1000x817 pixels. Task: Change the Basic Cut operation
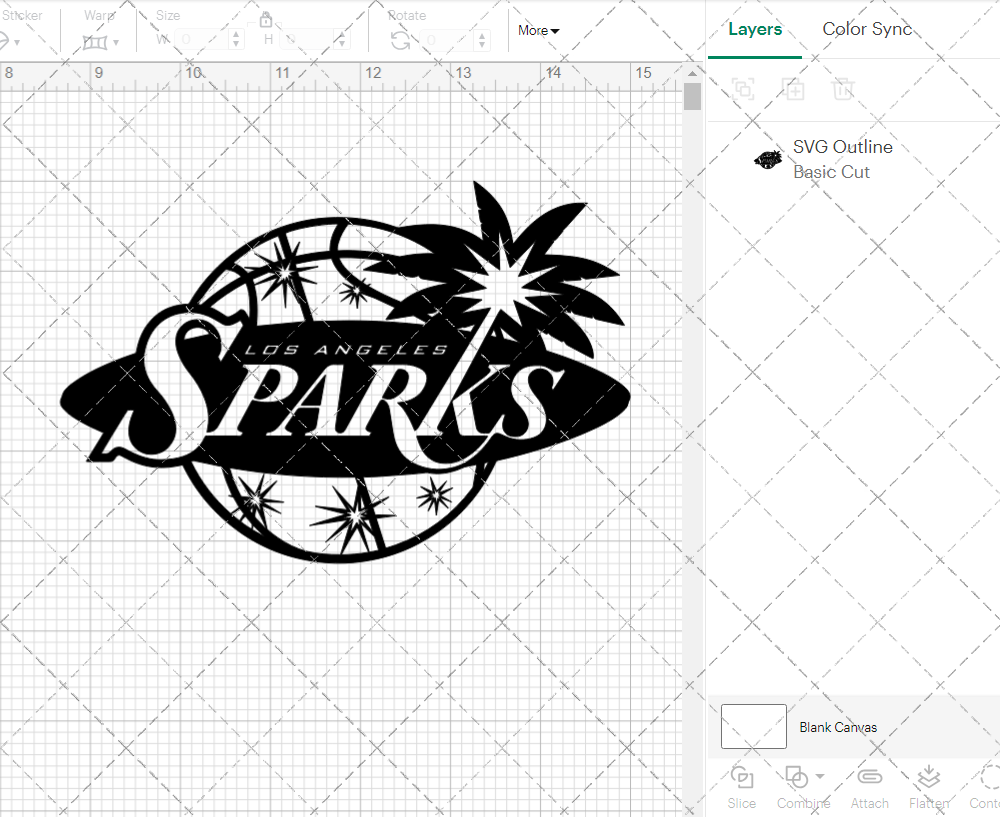click(x=831, y=171)
